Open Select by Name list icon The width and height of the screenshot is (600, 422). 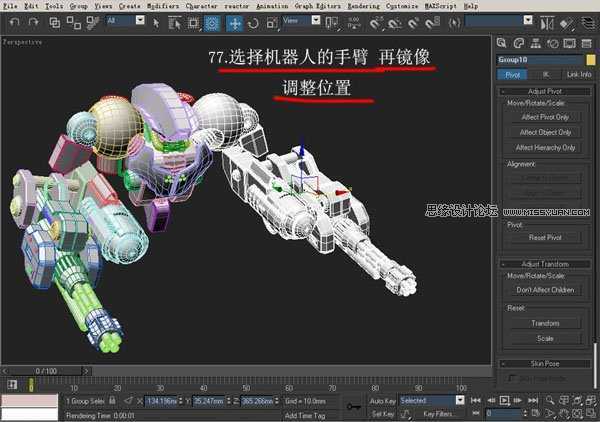pyautogui.click(x=174, y=23)
